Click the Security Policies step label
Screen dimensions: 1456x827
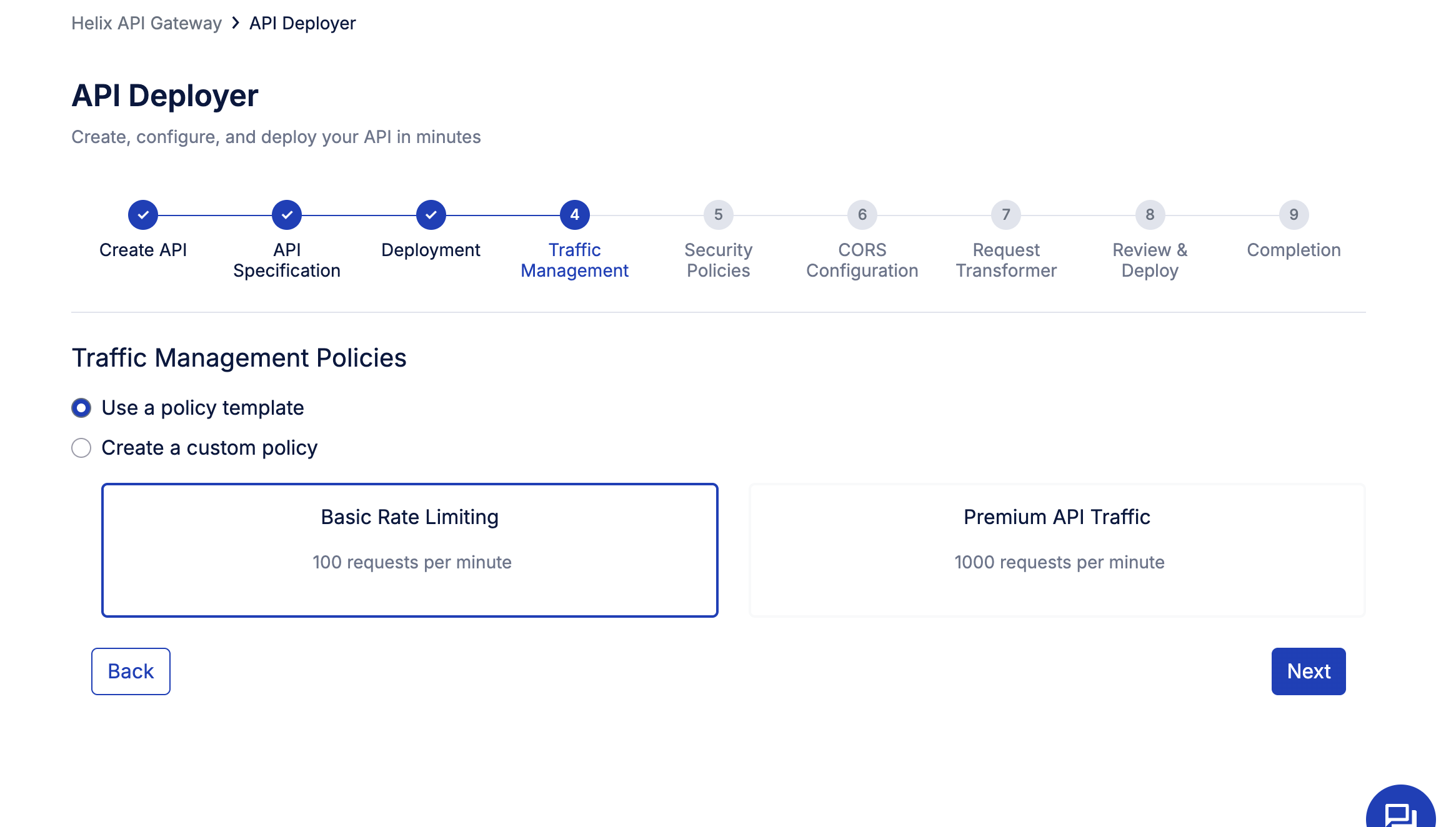point(719,260)
